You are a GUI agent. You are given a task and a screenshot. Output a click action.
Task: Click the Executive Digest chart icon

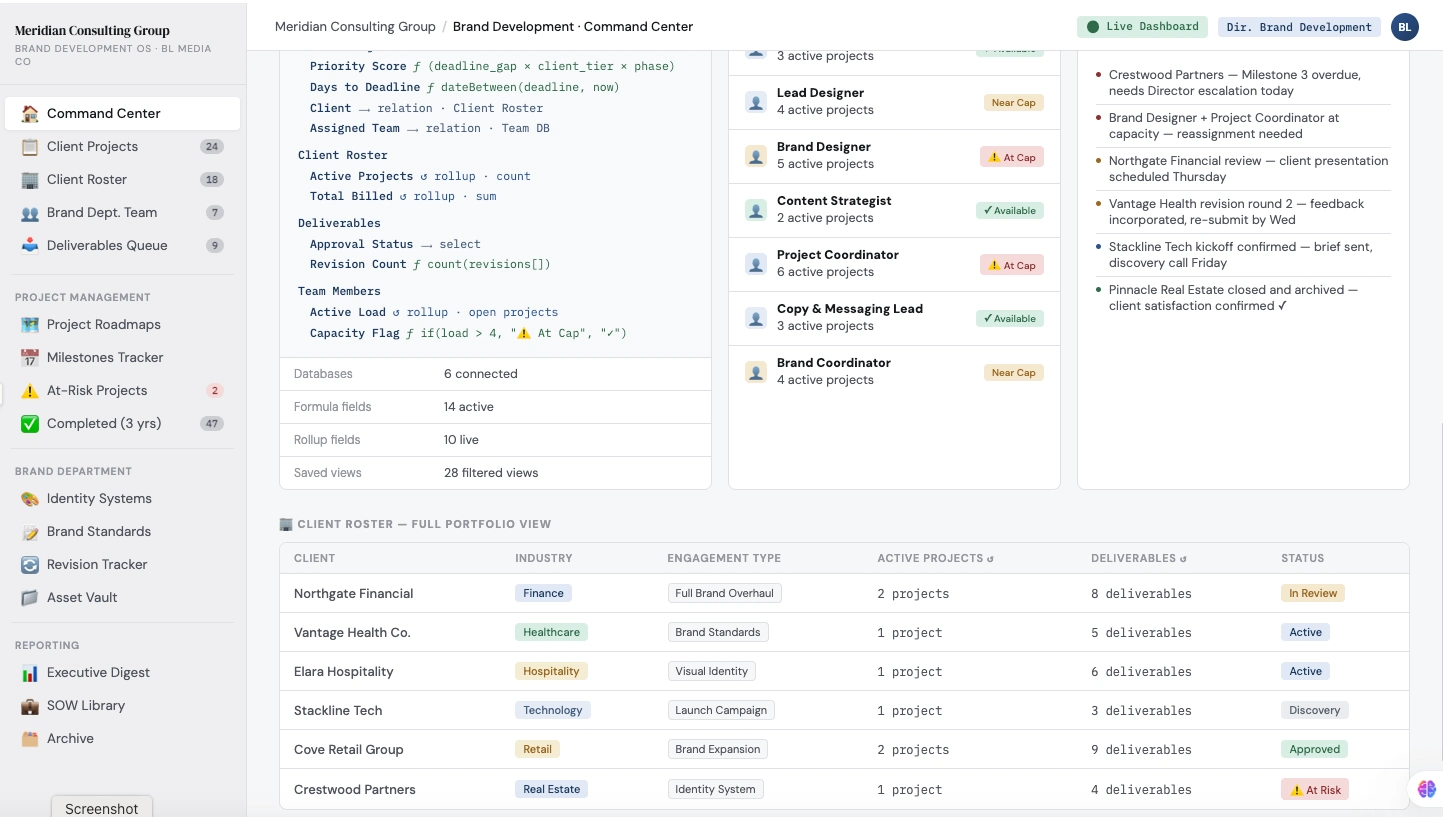click(x=30, y=673)
